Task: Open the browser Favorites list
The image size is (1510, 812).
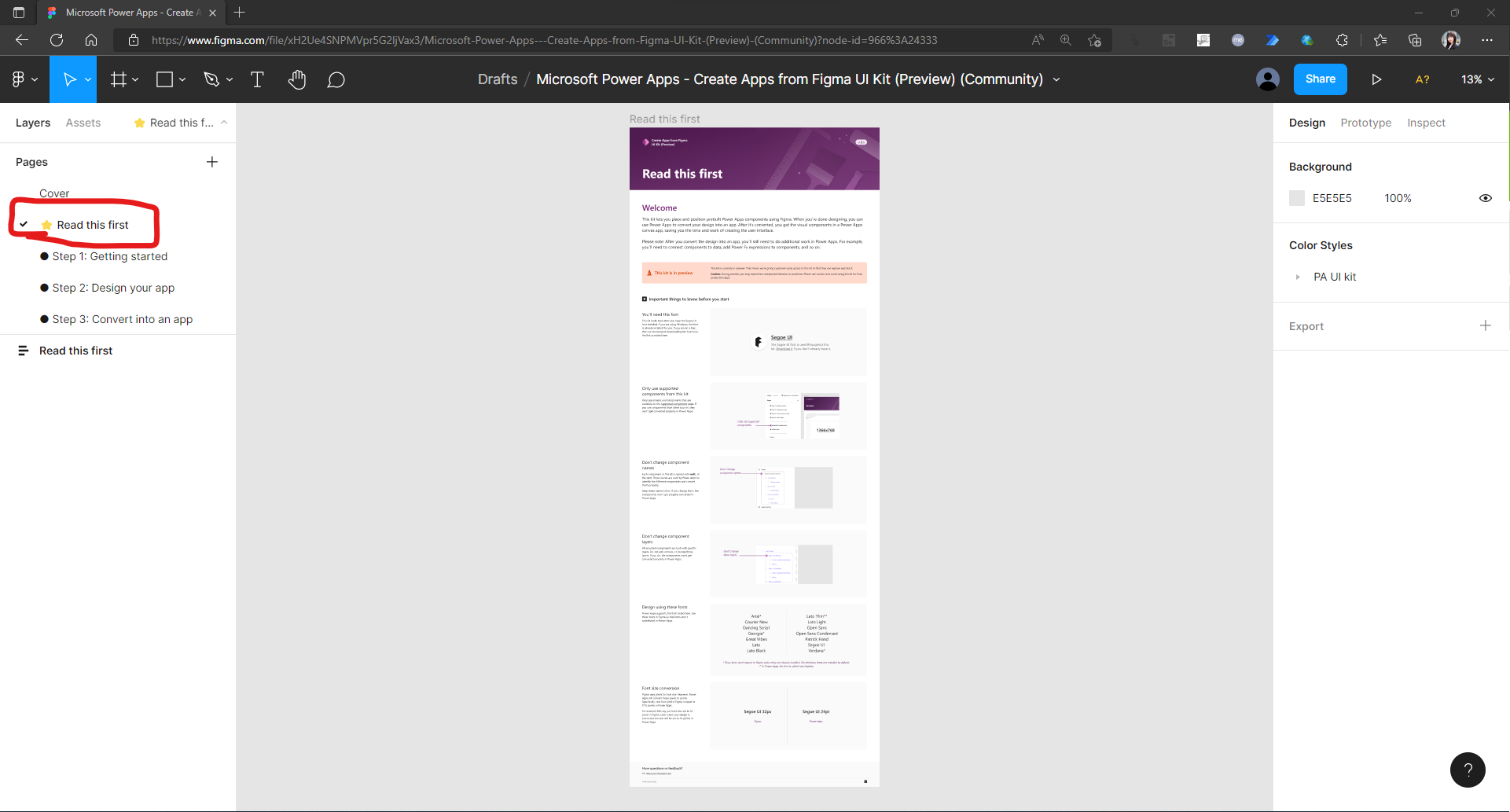Action: tap(1380, 40)
